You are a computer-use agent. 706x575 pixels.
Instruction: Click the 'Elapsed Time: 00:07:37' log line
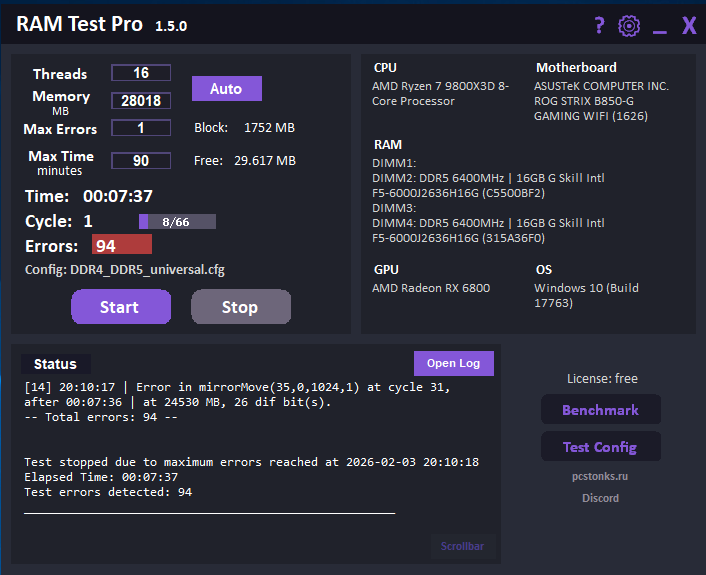click(x=101, y=477)
